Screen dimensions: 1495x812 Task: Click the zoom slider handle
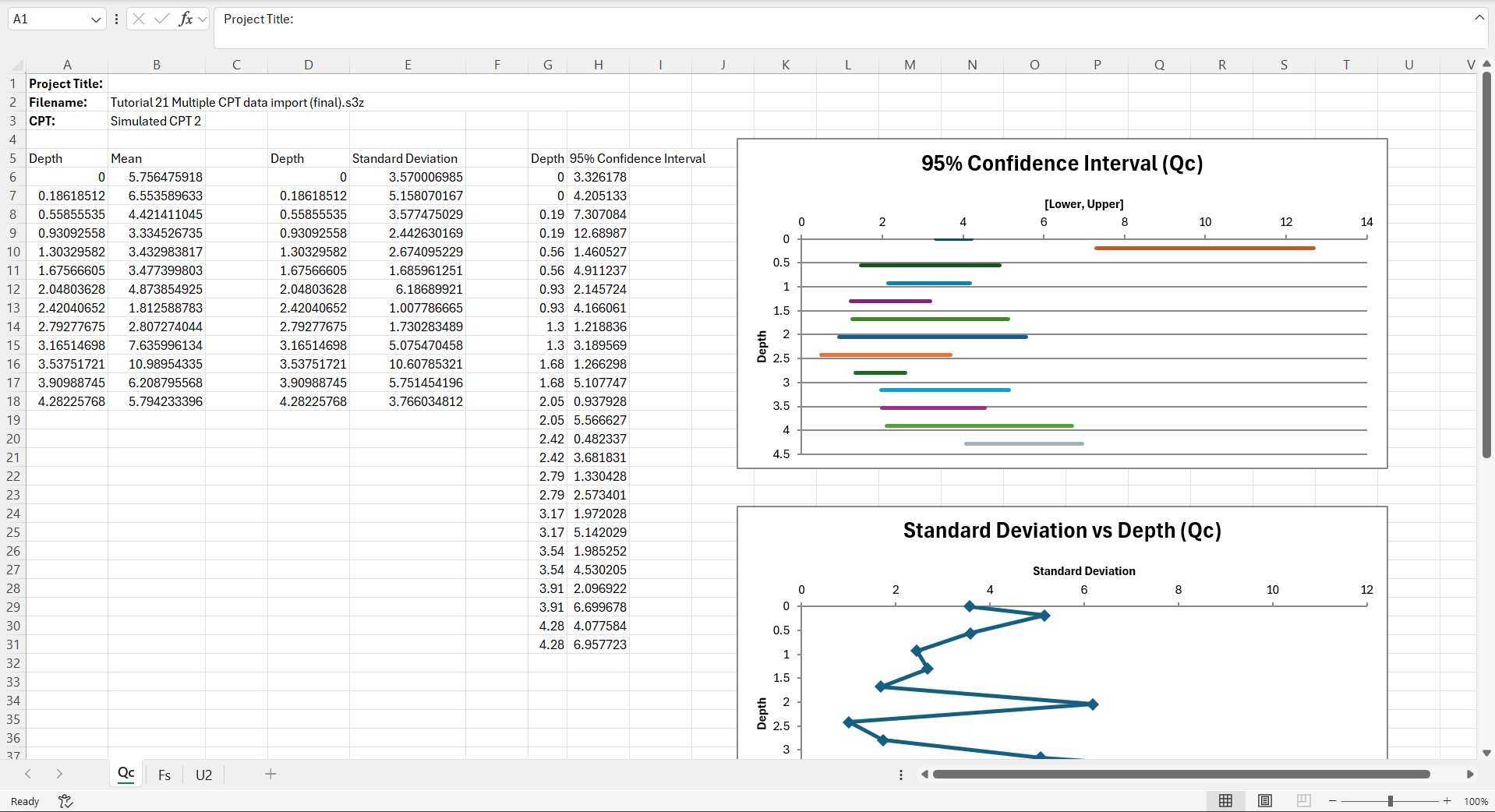pyautogui.click(x=1390, y=801)
